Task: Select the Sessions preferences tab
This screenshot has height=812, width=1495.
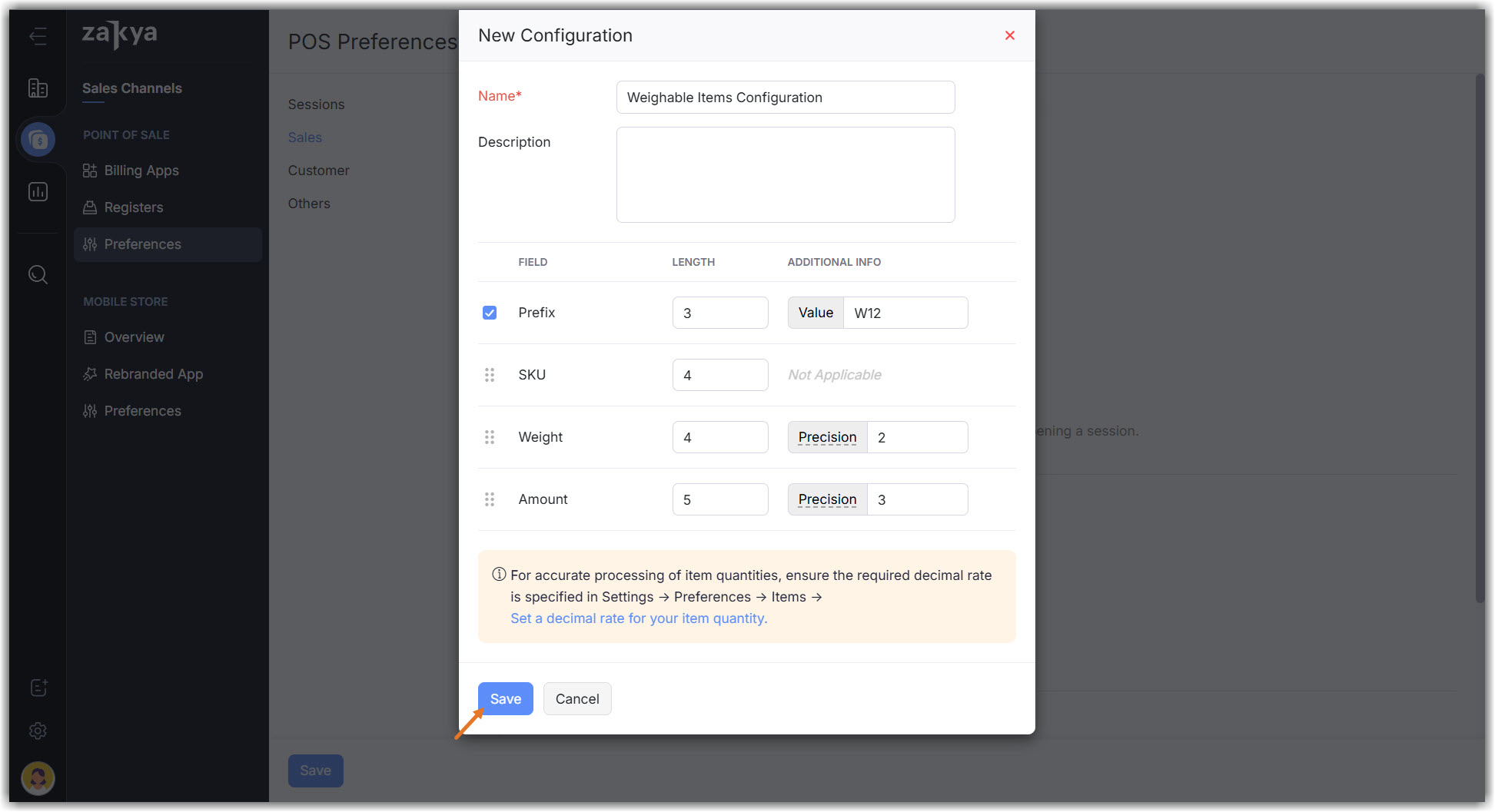Action: coord(316,104)
